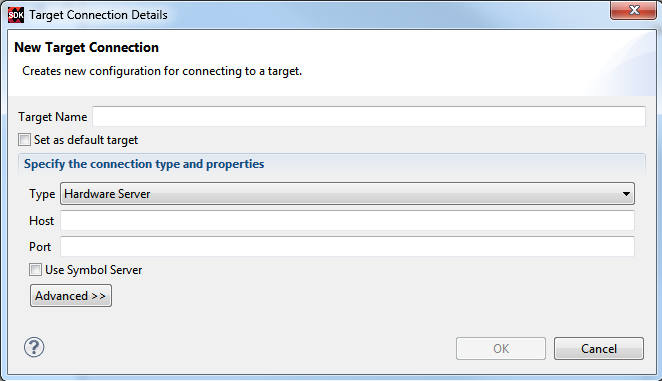Image resolution: width=662 pixels, height=381 pixels.
Task: Click the Type dropdown arrow
Action: point(626,194)
